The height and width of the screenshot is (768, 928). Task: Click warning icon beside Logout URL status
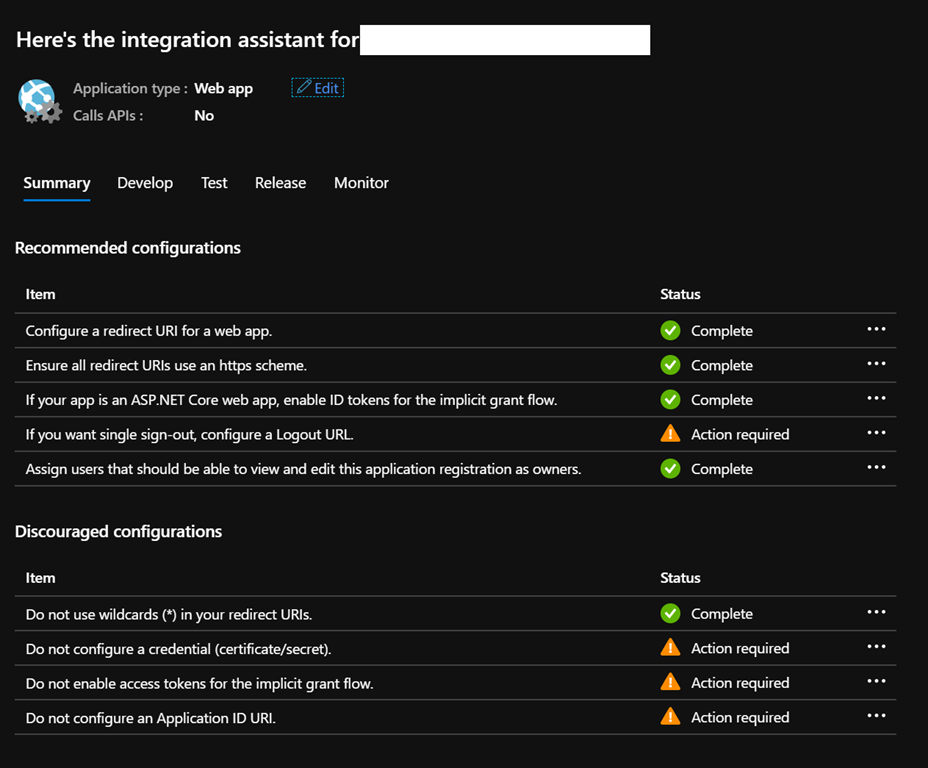pyautogui.click(x=670, y=434)
